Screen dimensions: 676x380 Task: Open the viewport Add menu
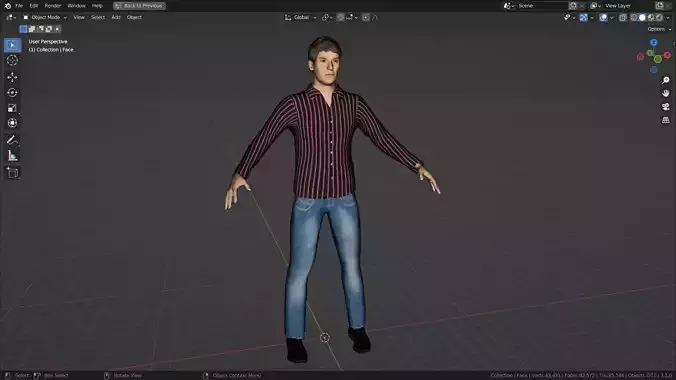pyautogui.click(x=116, y=17)
